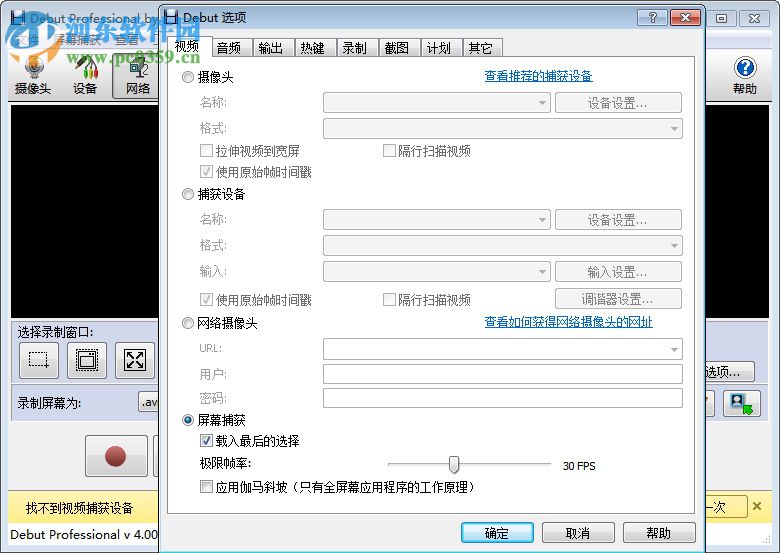Enable 应用伽马斜坡 checkbox
The width and height of the screenshot is (780, 553).
[x=206, y=486]
